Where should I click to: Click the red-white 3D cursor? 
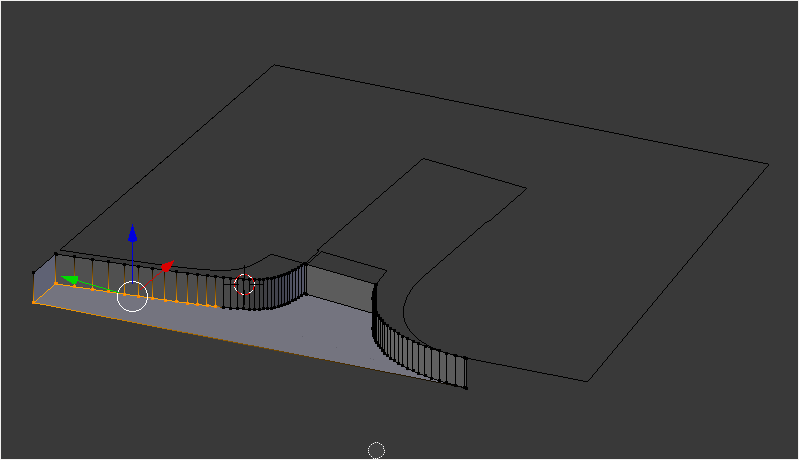pyautogui.click(x=244, y=284)
